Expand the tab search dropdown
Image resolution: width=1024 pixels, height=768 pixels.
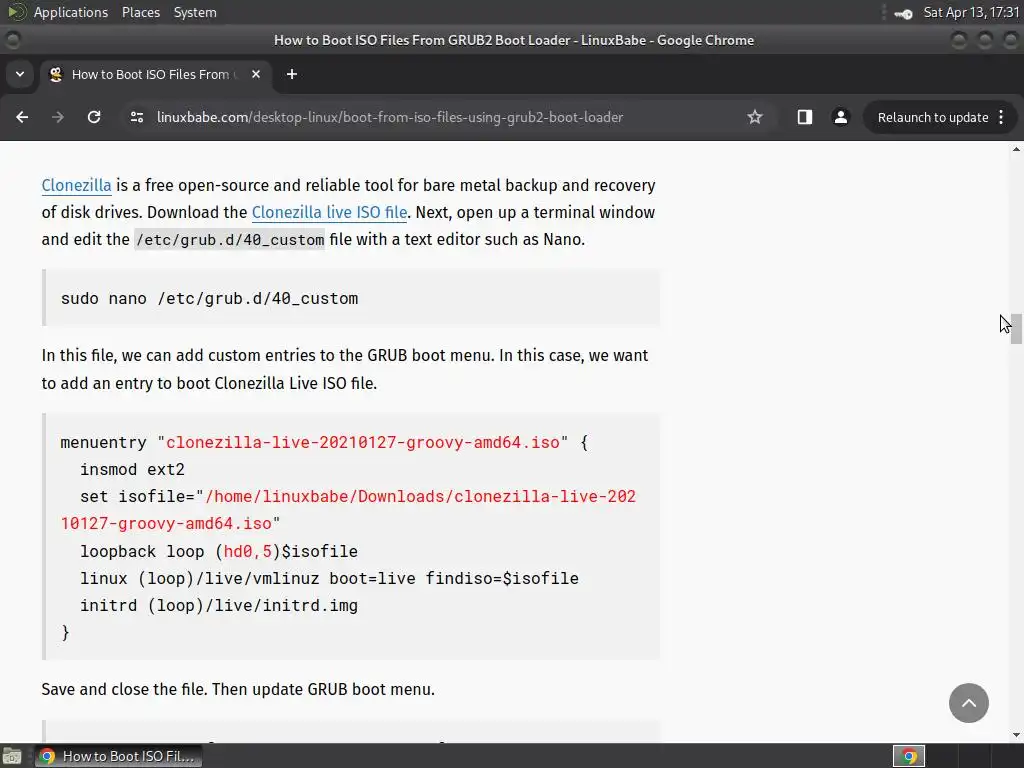[x=20, y=74]
